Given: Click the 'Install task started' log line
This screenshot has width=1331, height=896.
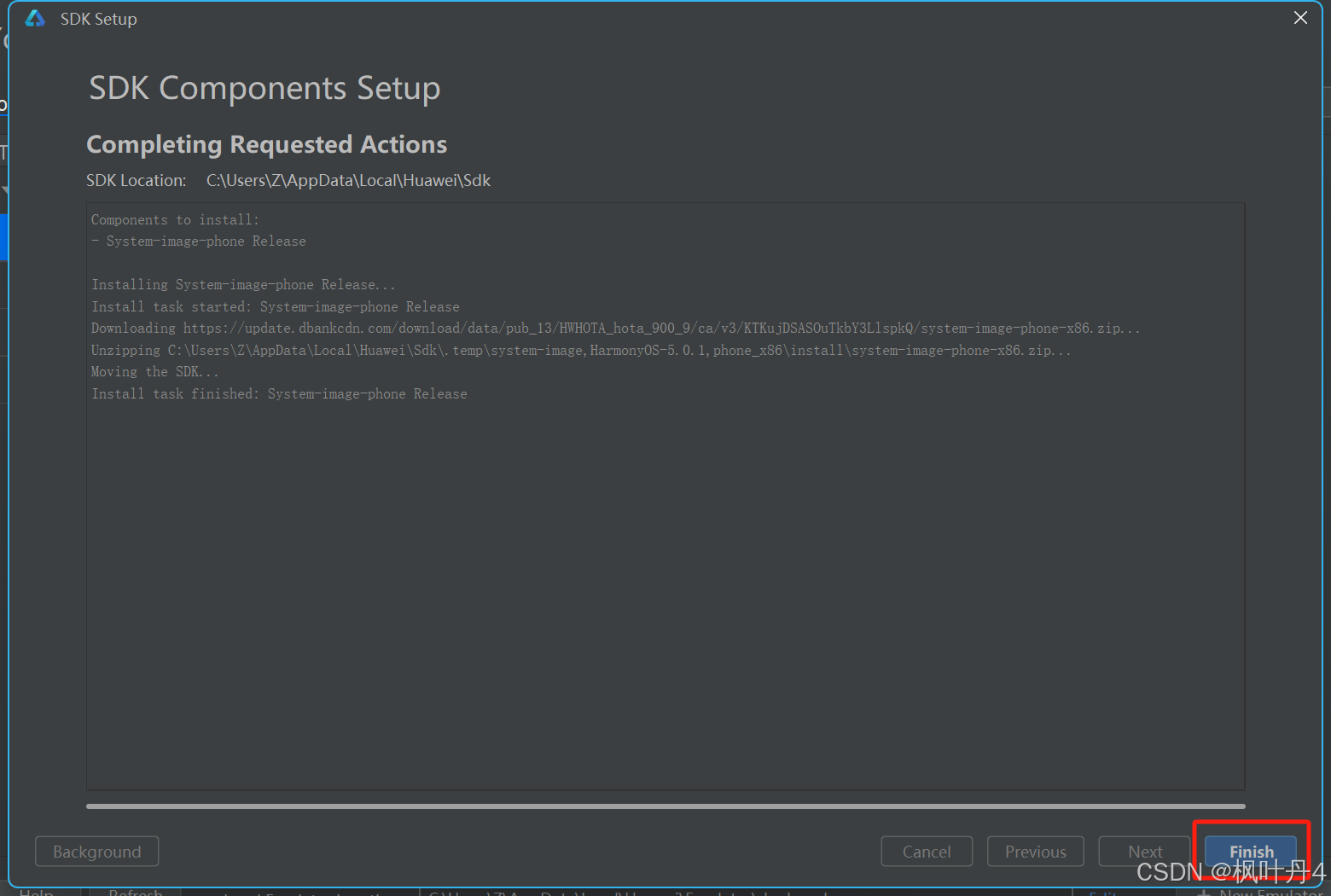Looking at the screenshot, I should (x=275, y=307).
